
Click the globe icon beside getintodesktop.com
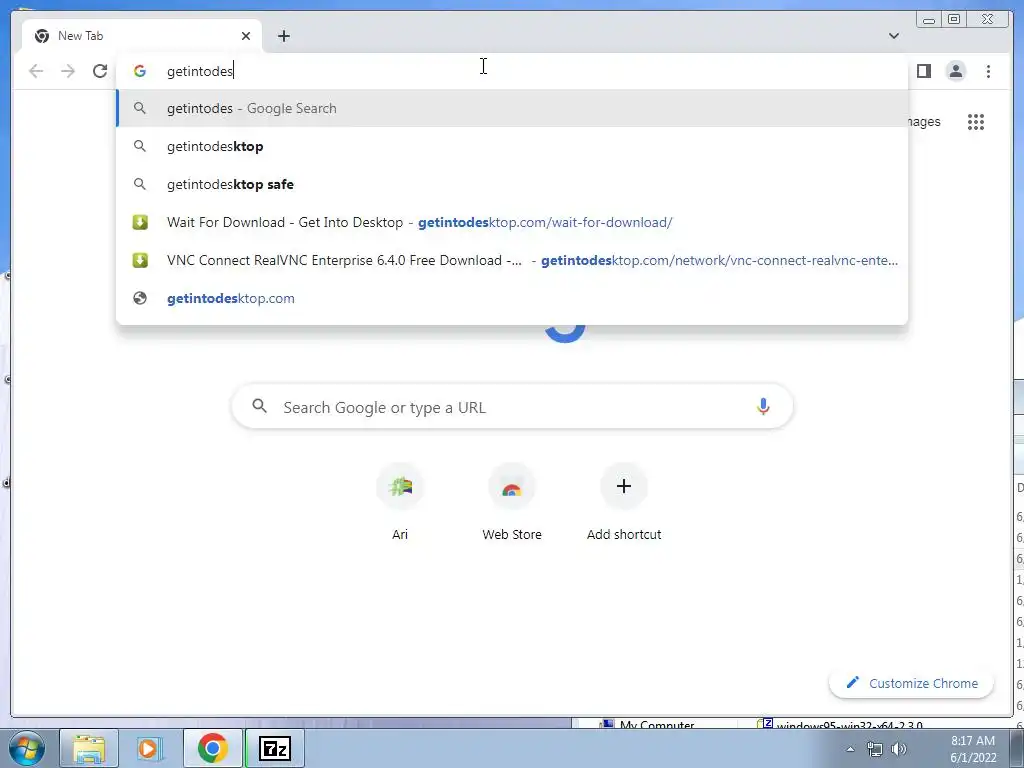(x=140, y=298)
